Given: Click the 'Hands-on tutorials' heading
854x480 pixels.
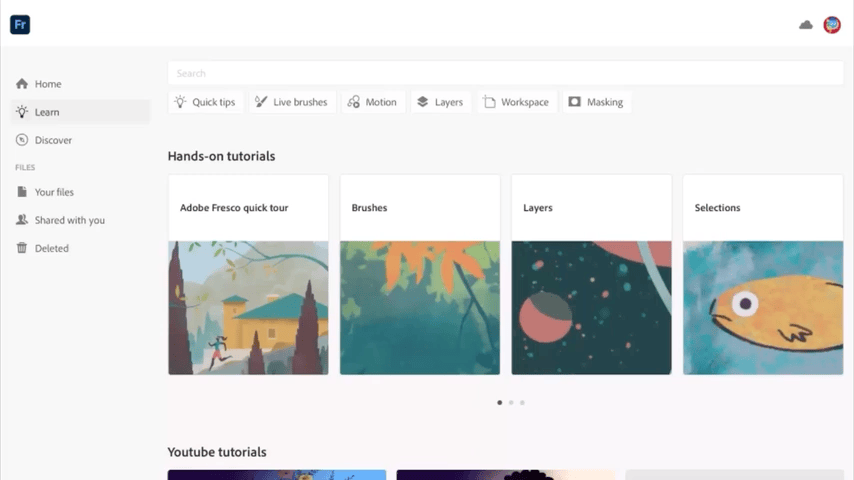Looking at the screenshot, I should (x=222, y=156).
